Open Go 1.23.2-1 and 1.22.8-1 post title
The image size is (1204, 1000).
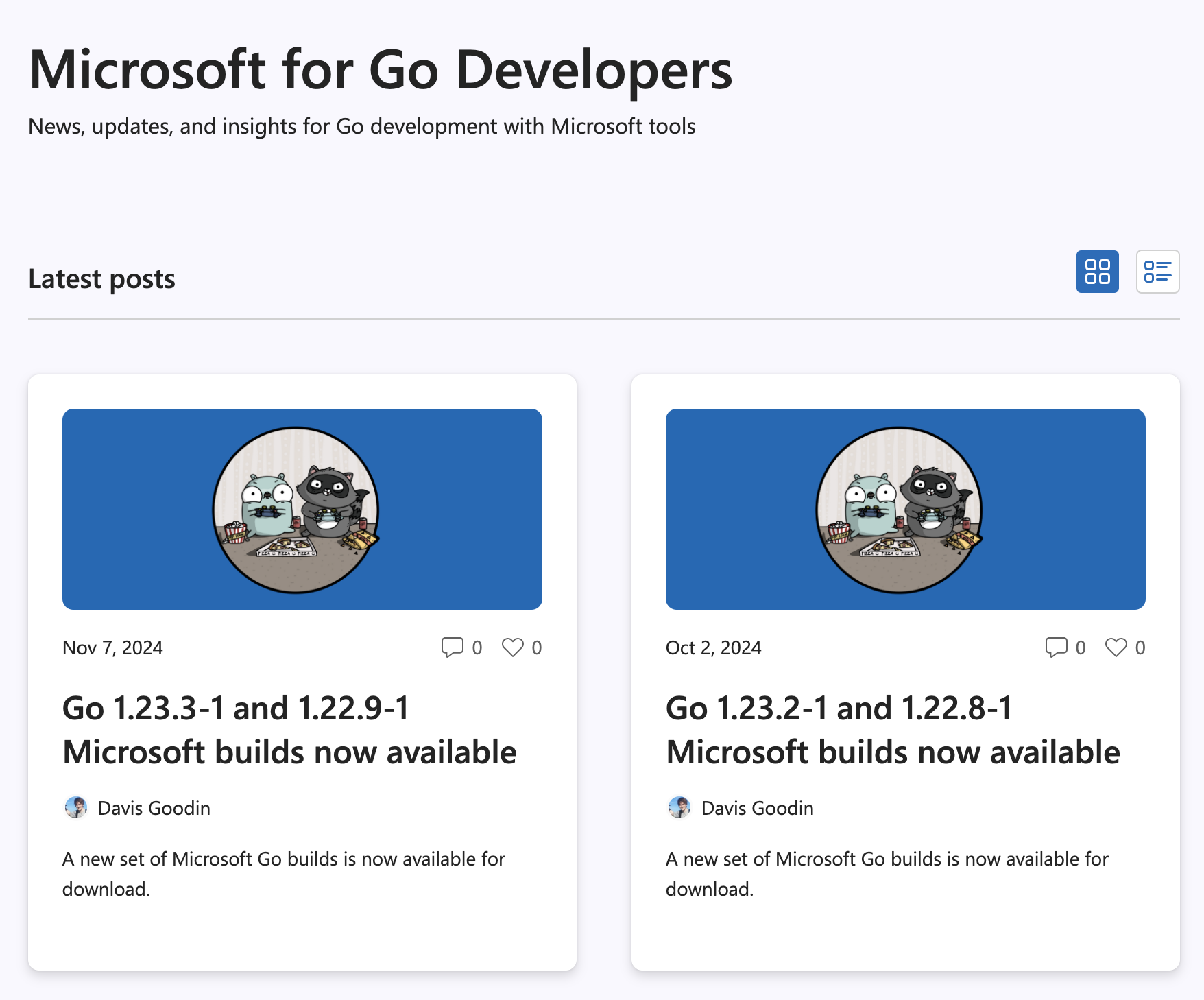[893, 730]
